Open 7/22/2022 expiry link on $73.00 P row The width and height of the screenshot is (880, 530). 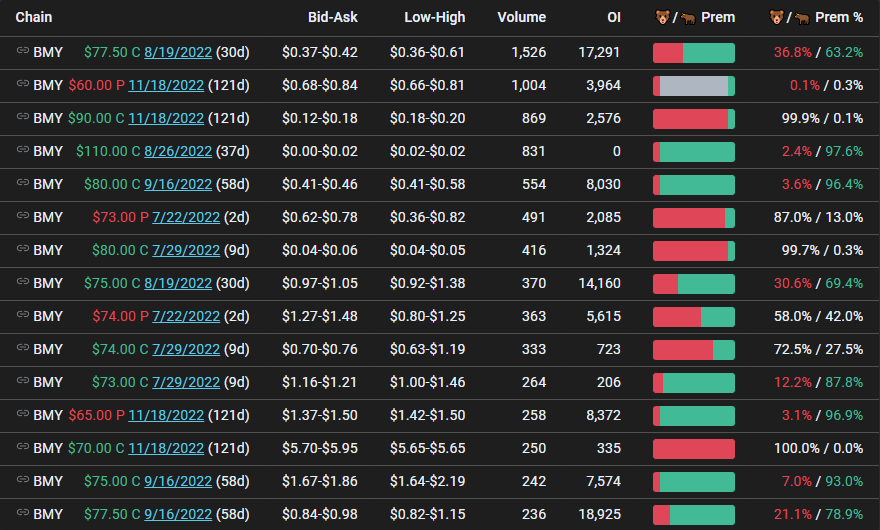pyautogui.click(x=186, y=217)
